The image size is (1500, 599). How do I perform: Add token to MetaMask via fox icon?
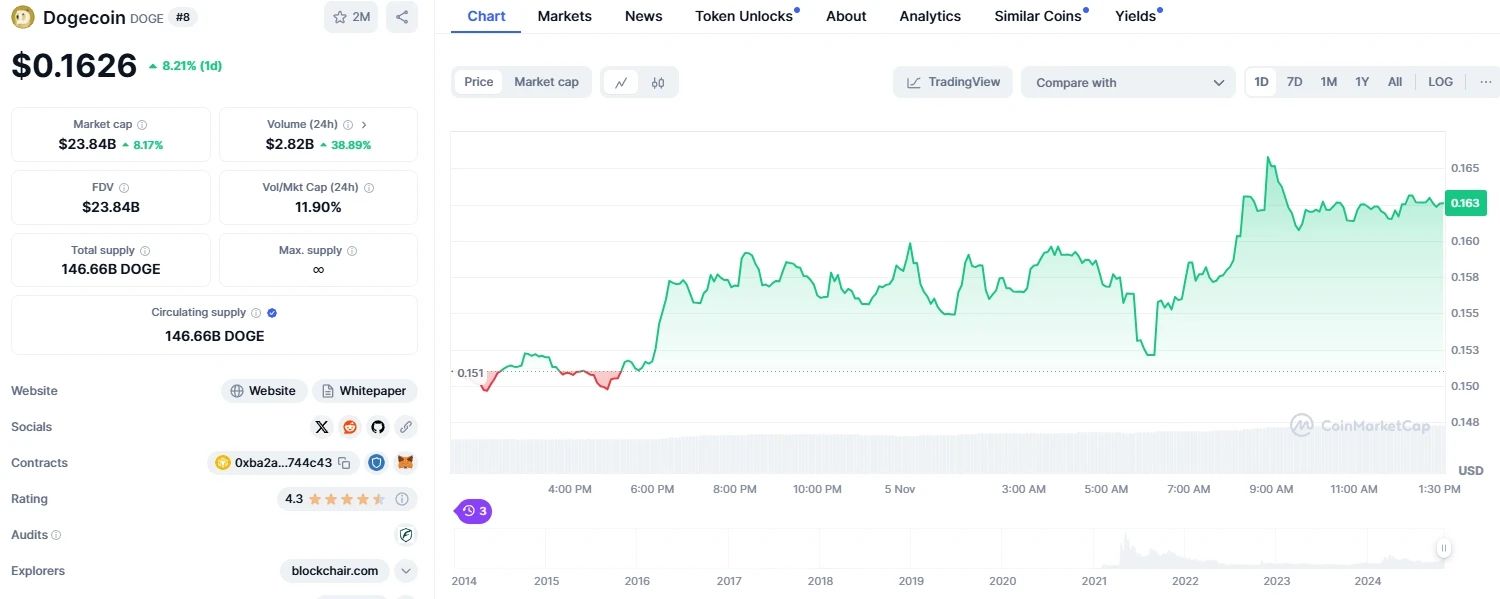click(x=405, y=463)
